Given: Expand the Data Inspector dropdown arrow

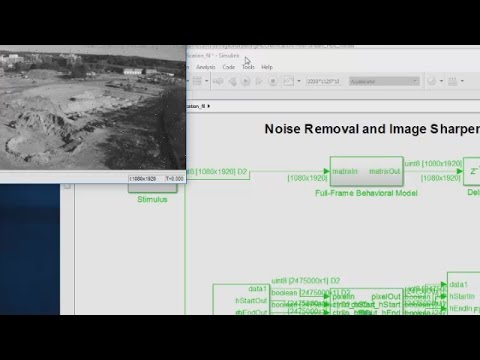Looking at the screenshot, I should coord(299,81).
